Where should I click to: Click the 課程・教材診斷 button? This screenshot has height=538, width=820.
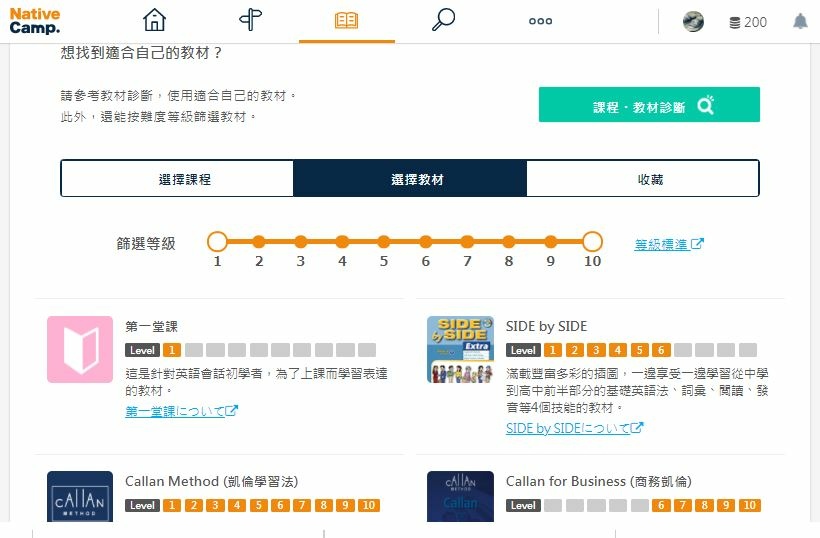point(649,105)
